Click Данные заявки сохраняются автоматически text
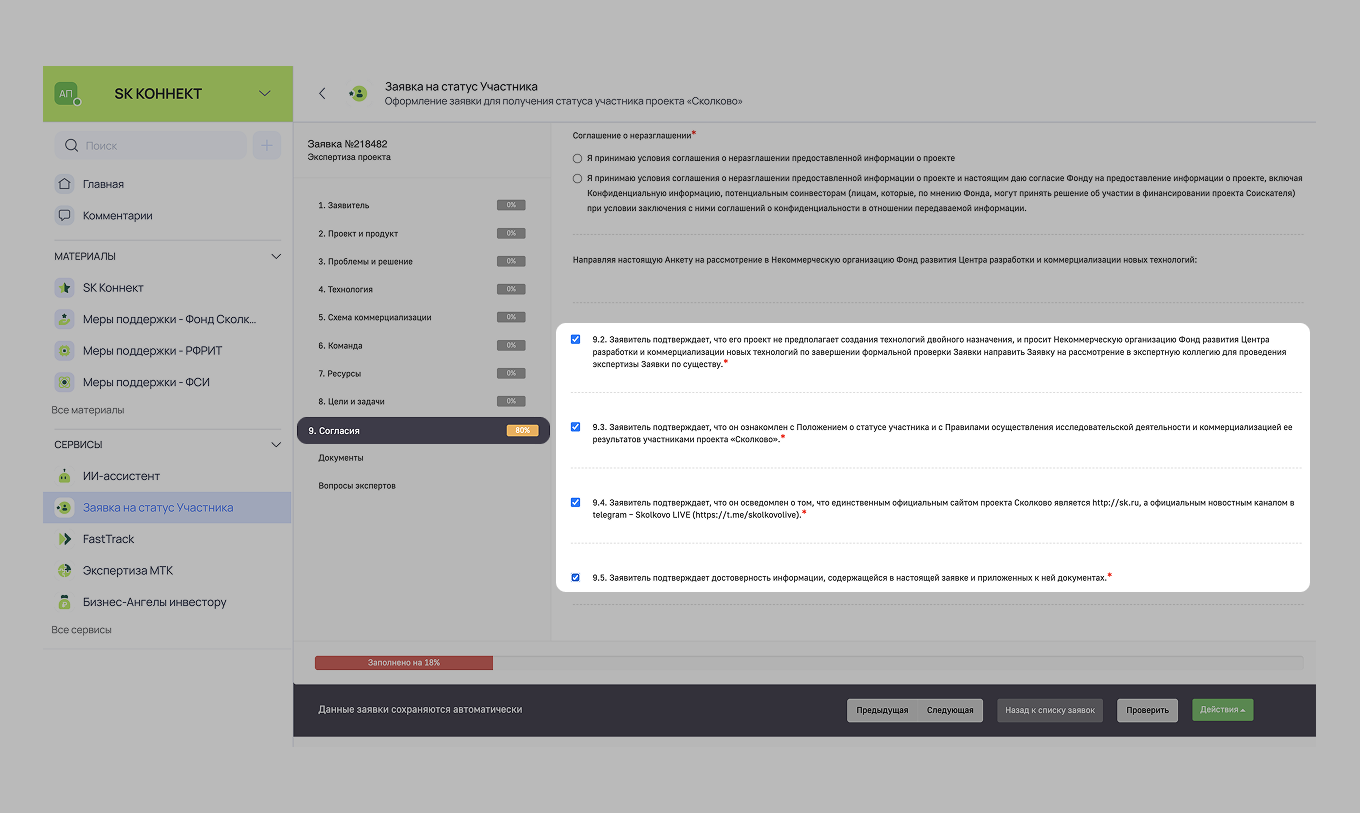1360x813 pixels. [x=420, y=710]
